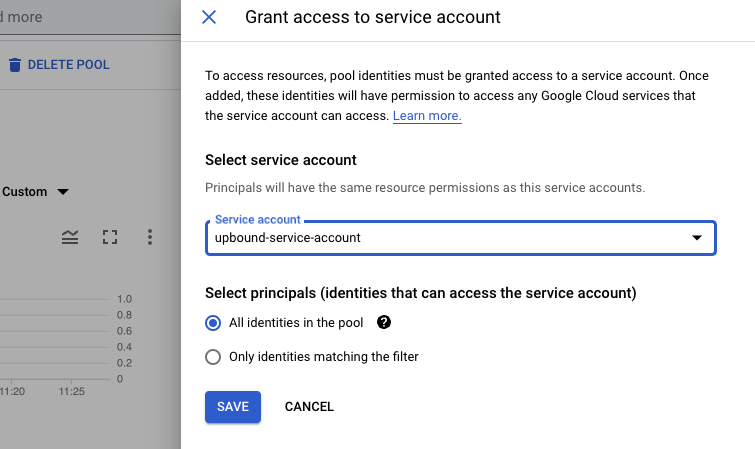Select Only identities matching the filter
755x449 pixels.
click(212, 357)
